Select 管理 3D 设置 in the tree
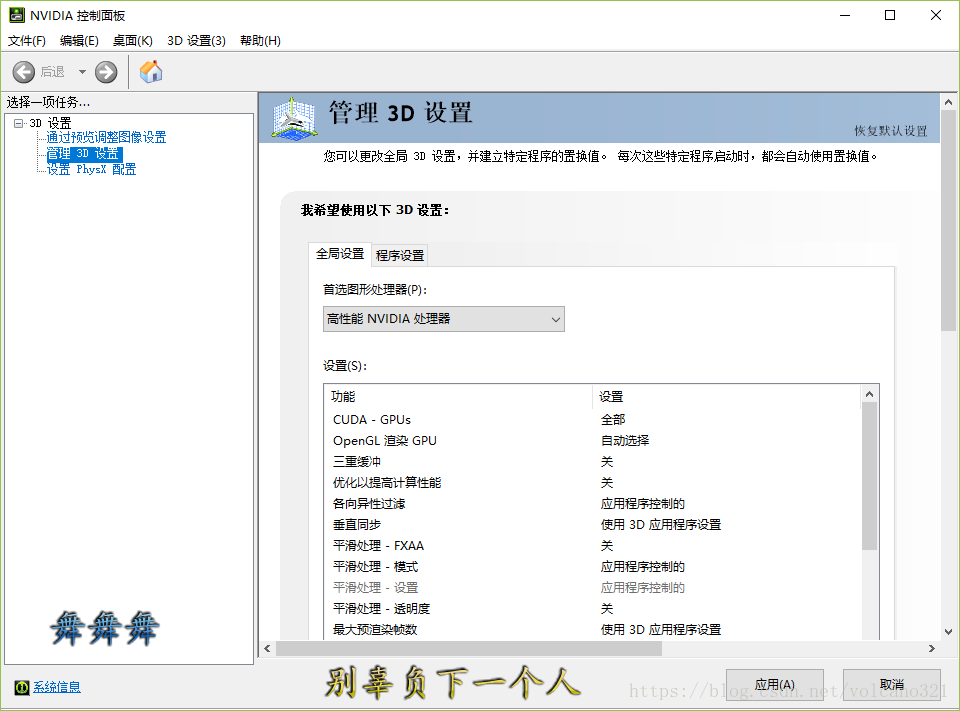The height and width of the screenshot is (711, 960). [84, 154]
